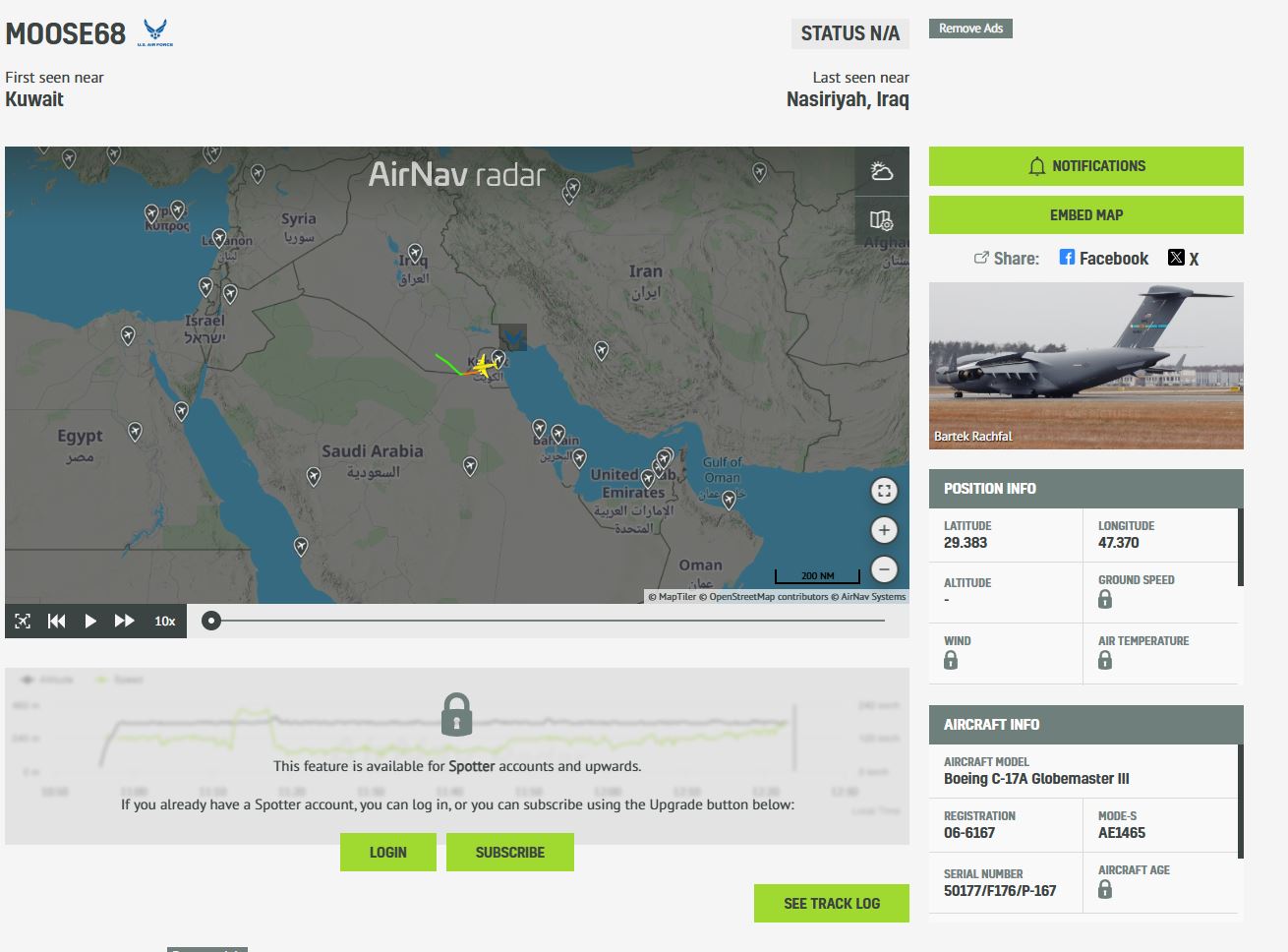Change the 10x playback speed
1288x952 pixels.
coord(165,621)
